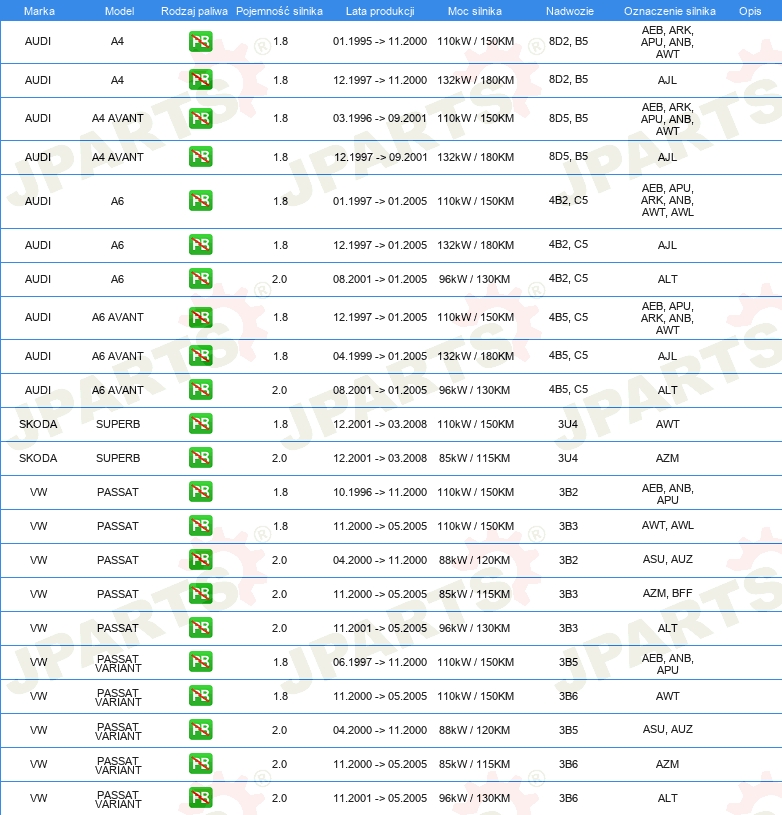782x815 pixels.
Task: Select date range 03.1996 -> 09.2001
Action: (x=380, y=118)
